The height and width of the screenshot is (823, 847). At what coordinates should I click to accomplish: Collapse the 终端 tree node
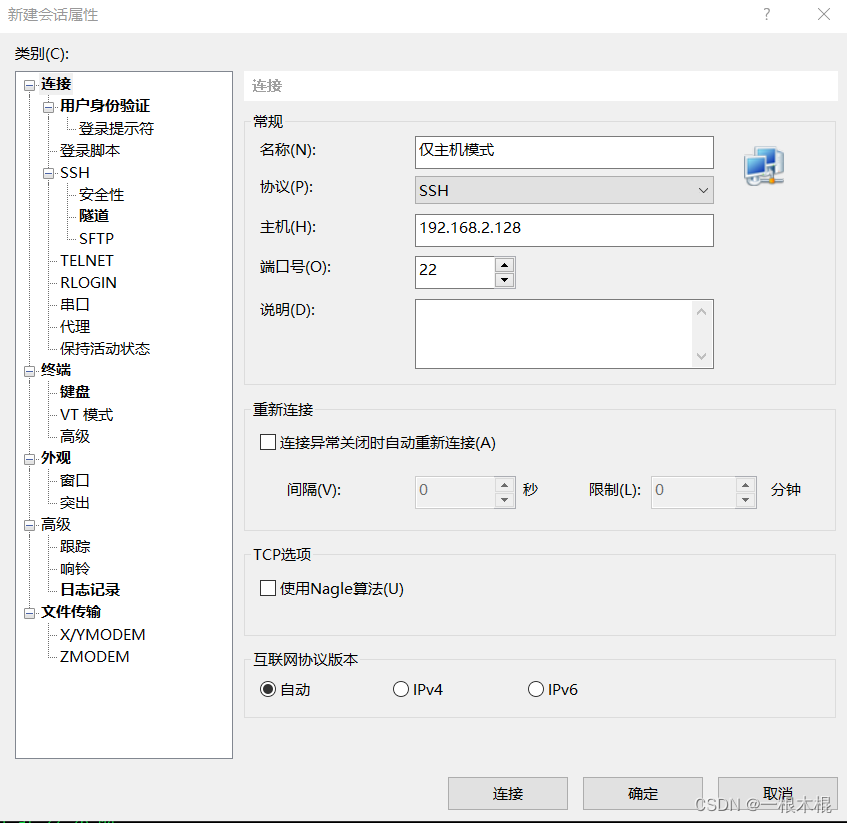click(29, 371)
